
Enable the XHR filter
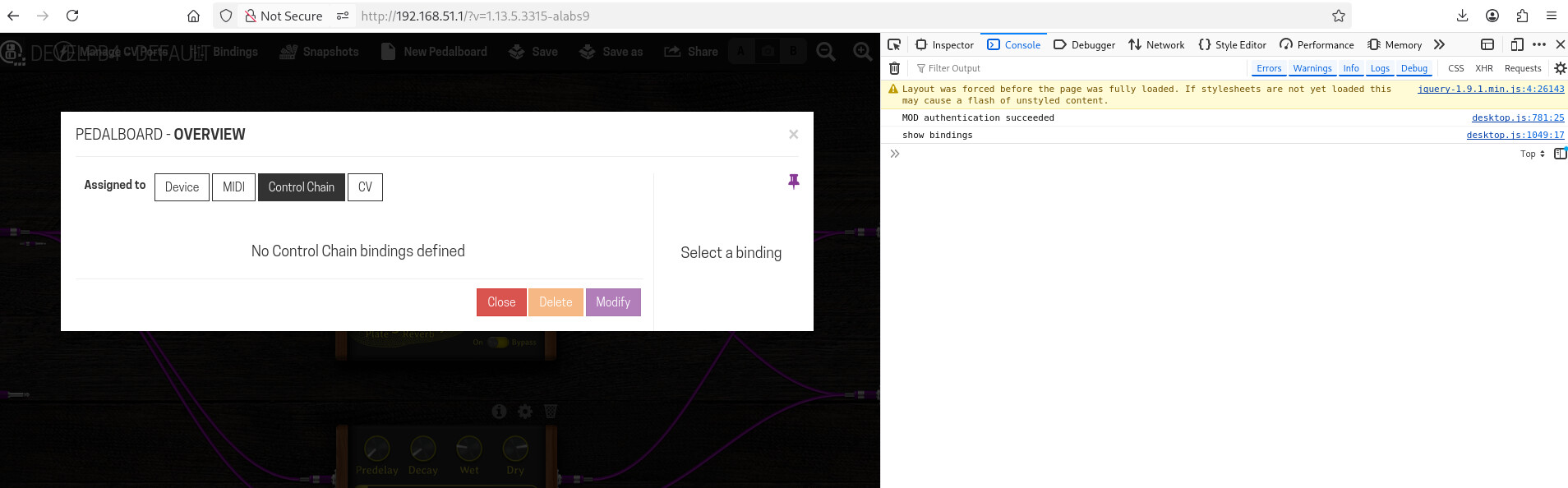click(1483, 68)
